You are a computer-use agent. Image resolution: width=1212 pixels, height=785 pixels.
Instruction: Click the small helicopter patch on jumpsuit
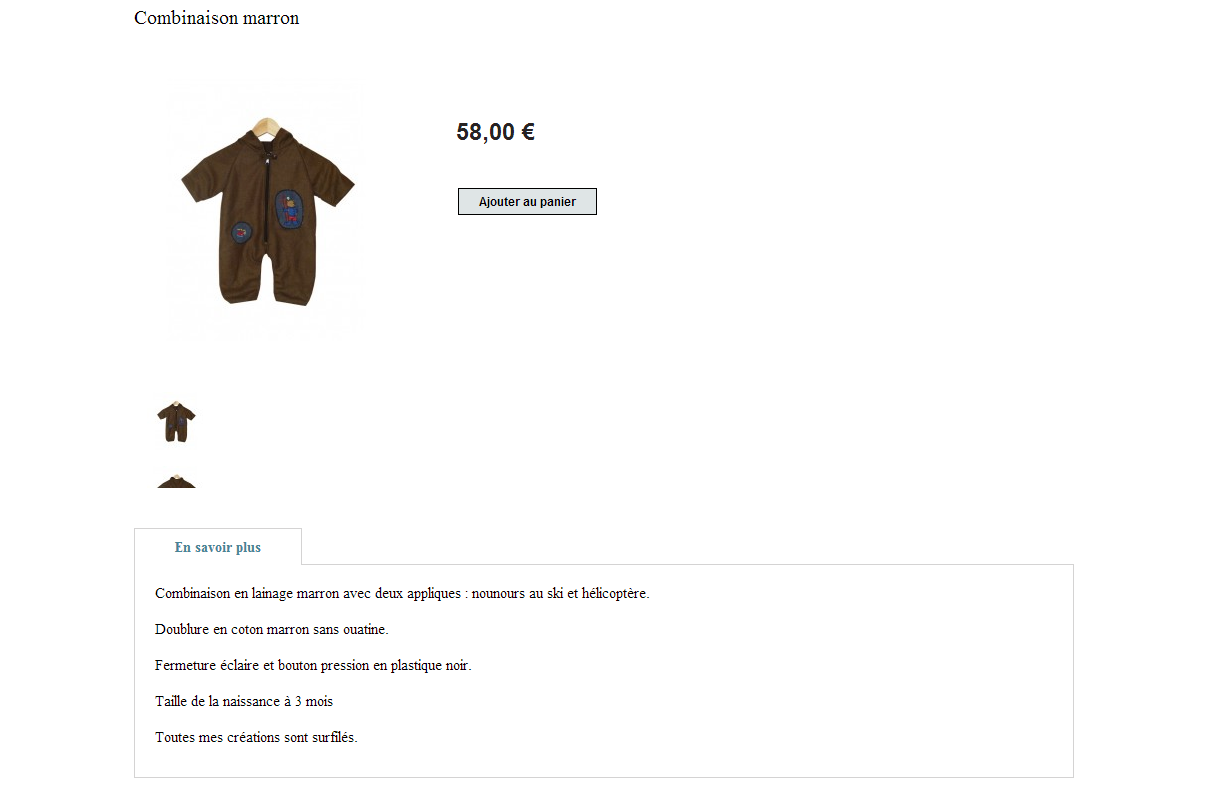[242, 232]
